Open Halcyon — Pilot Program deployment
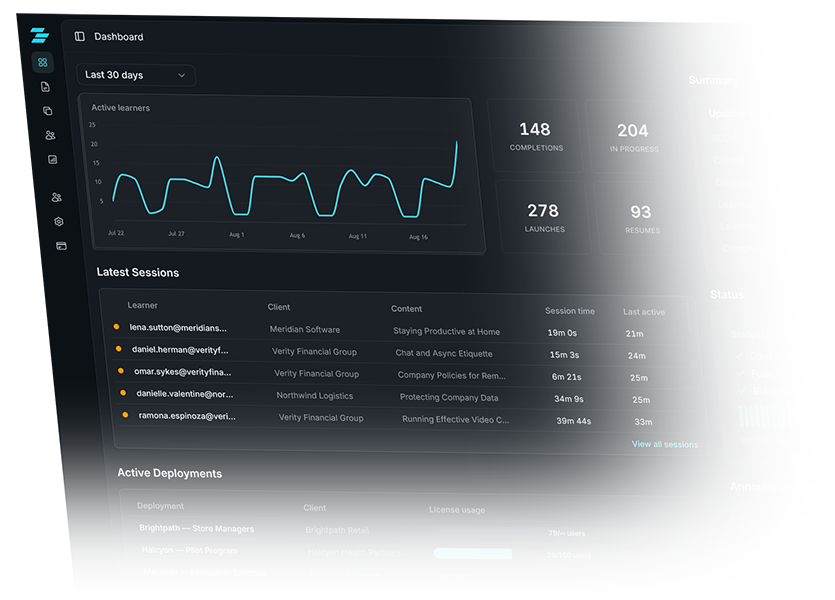The image size is (835, 600). pyautogui.click(x=189, y=550)
